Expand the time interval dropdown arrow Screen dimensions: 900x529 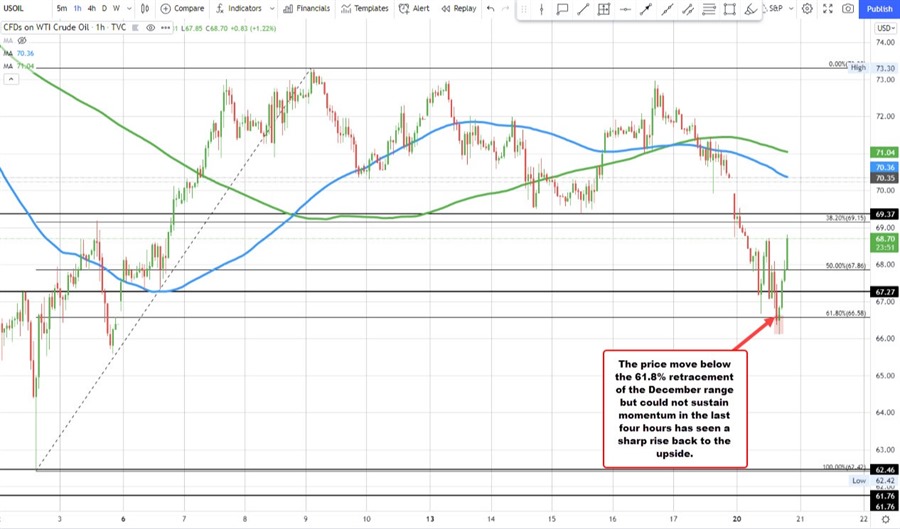[x=129, y=9]
